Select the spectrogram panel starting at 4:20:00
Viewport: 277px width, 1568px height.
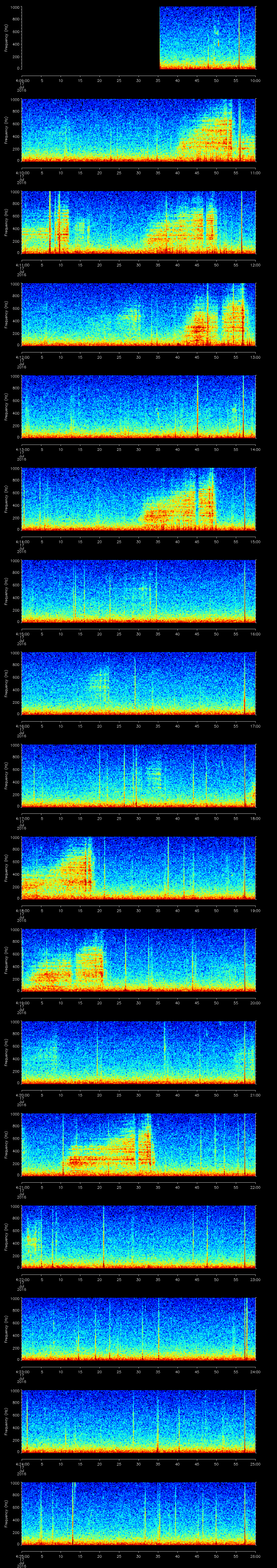point(139,1052)
